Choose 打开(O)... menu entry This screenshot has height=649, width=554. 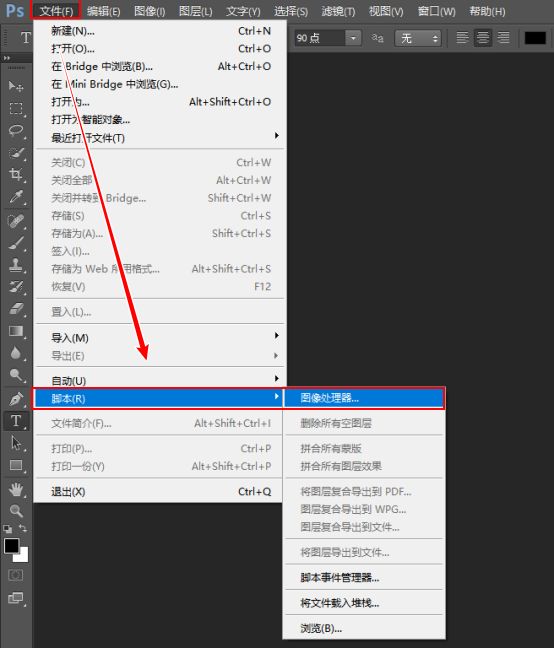point(159,48)
